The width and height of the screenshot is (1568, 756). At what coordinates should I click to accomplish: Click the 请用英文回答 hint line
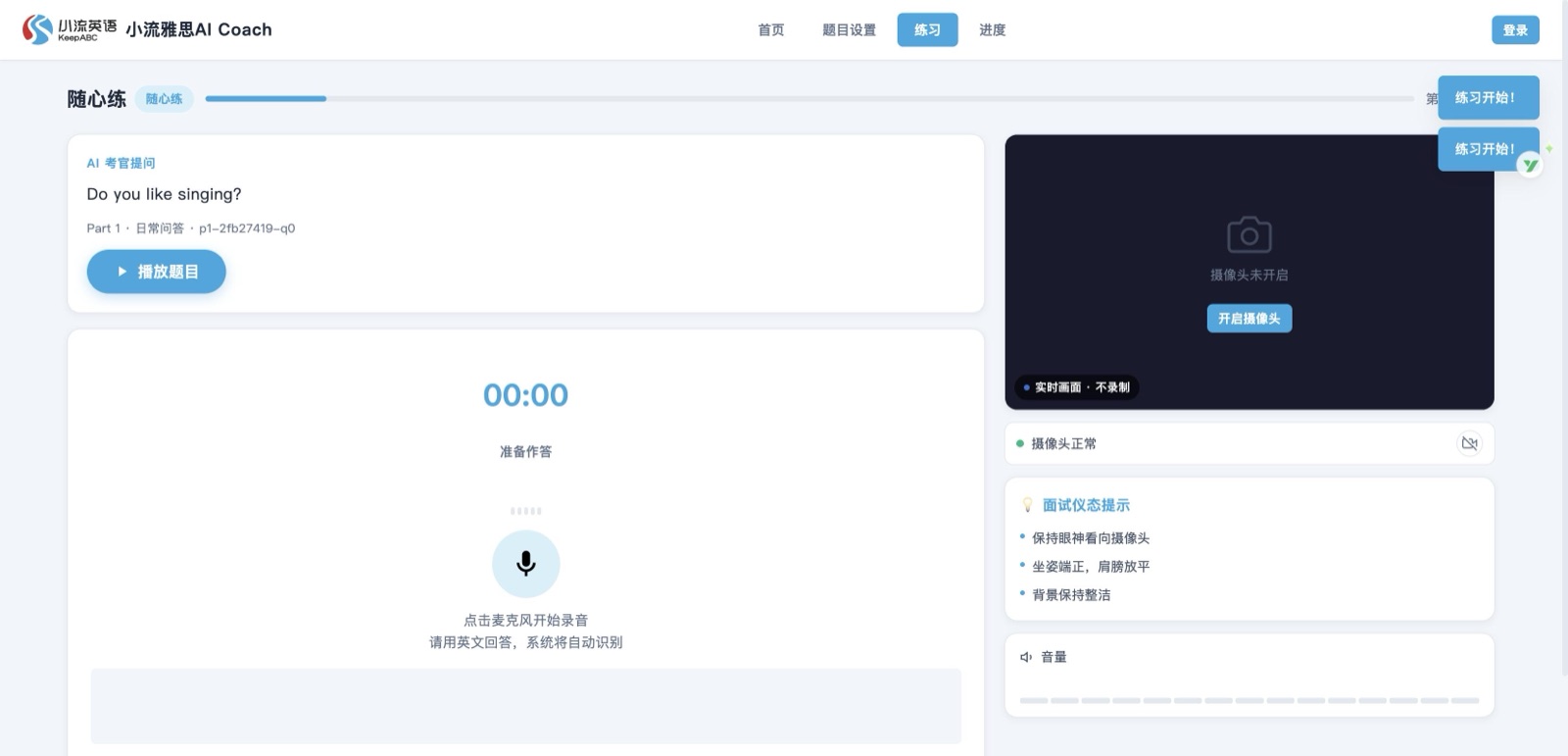[x=526, y=643]
